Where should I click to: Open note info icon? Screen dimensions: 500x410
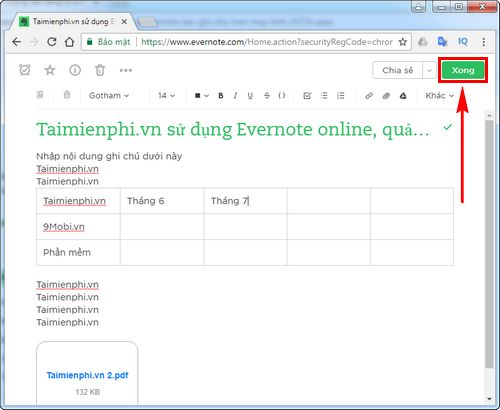pos(75,70)
